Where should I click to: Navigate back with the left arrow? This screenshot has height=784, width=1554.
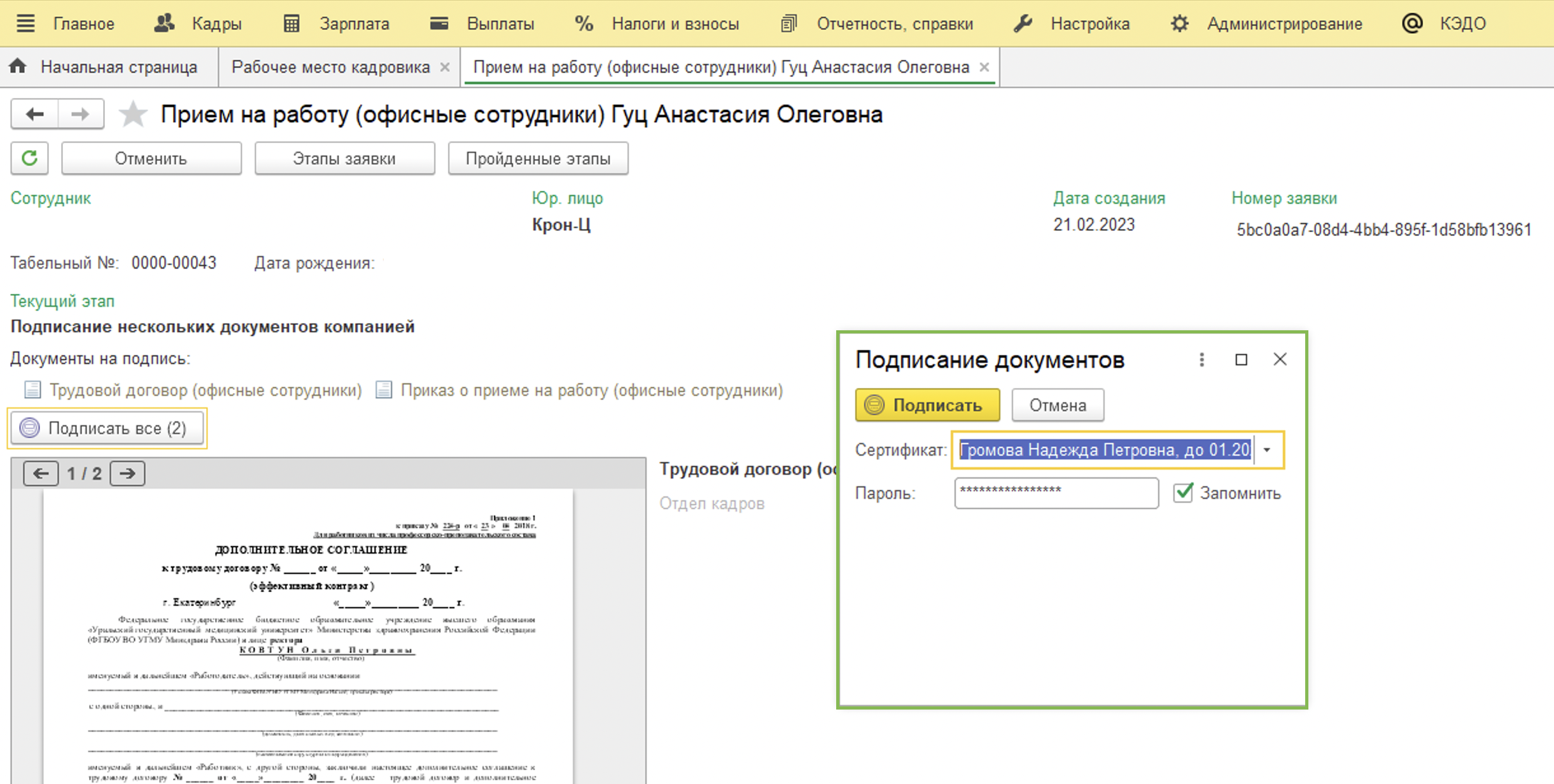click(x=34, y=115)
